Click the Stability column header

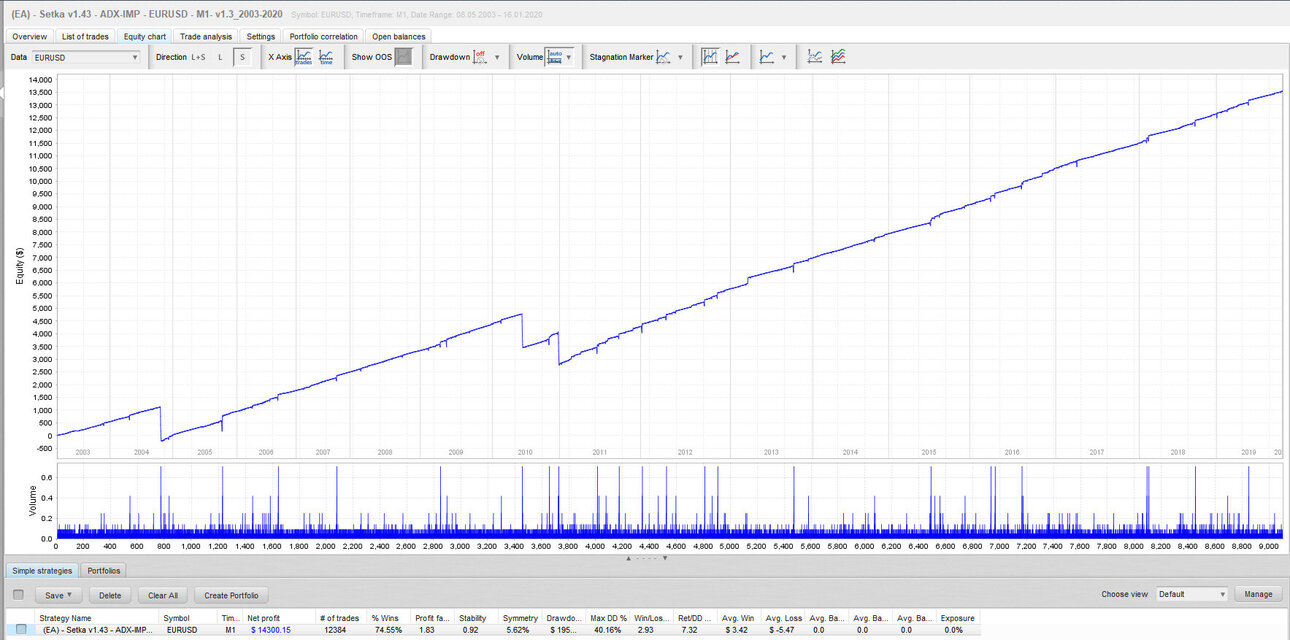click(x=478, y=618)
